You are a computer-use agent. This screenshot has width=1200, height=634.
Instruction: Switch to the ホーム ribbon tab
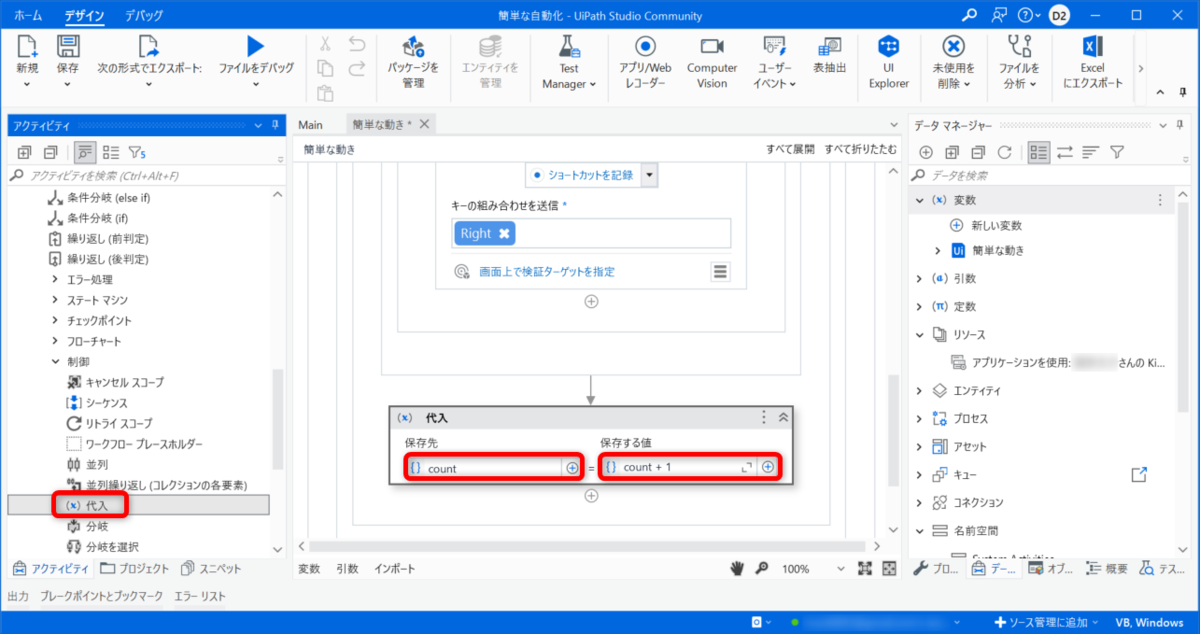tap(28, 16)
